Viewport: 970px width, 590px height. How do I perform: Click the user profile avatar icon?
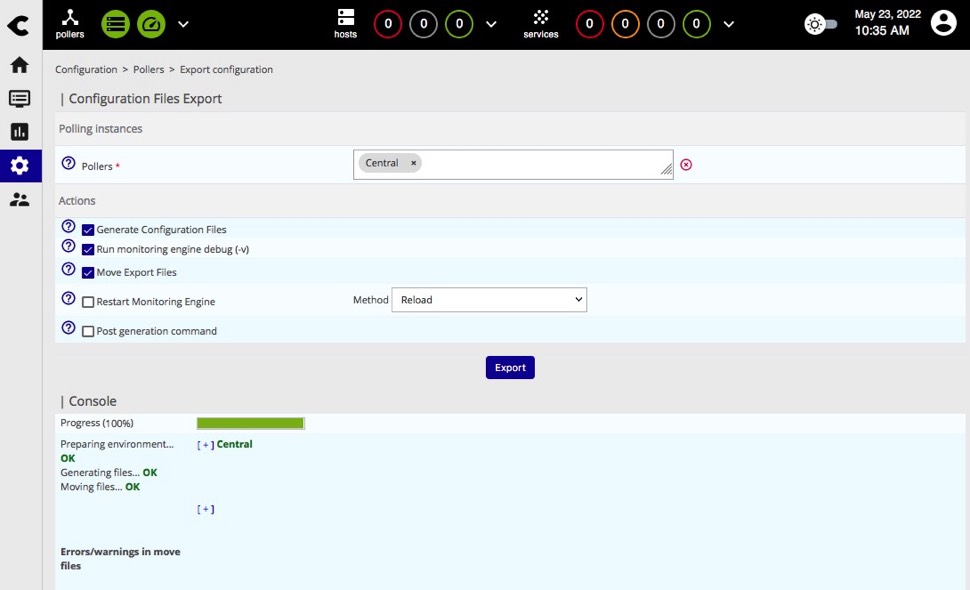(943, 24)
